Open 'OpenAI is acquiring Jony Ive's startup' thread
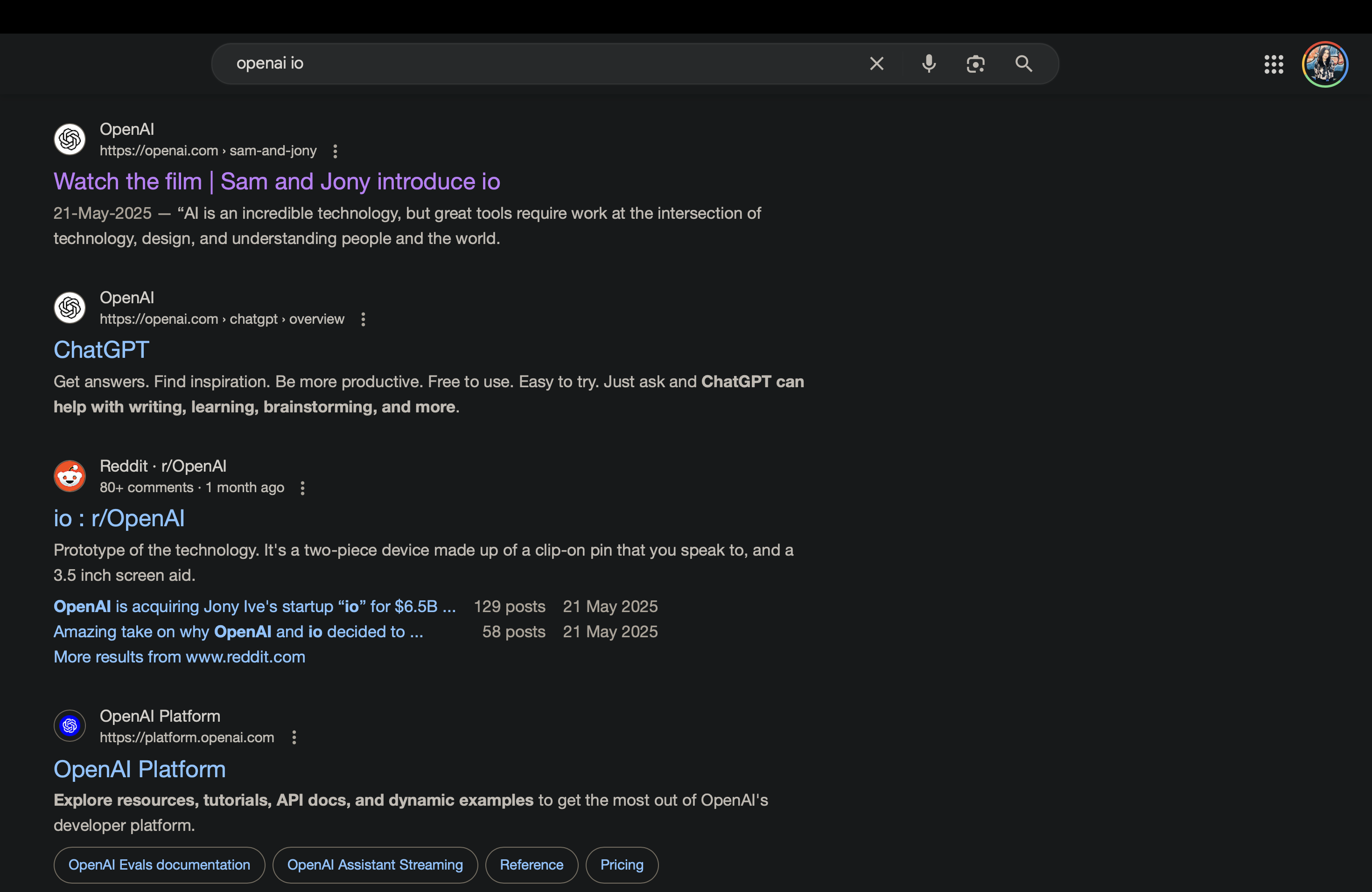Screen dimensions: 1372x892 [255, 606]
